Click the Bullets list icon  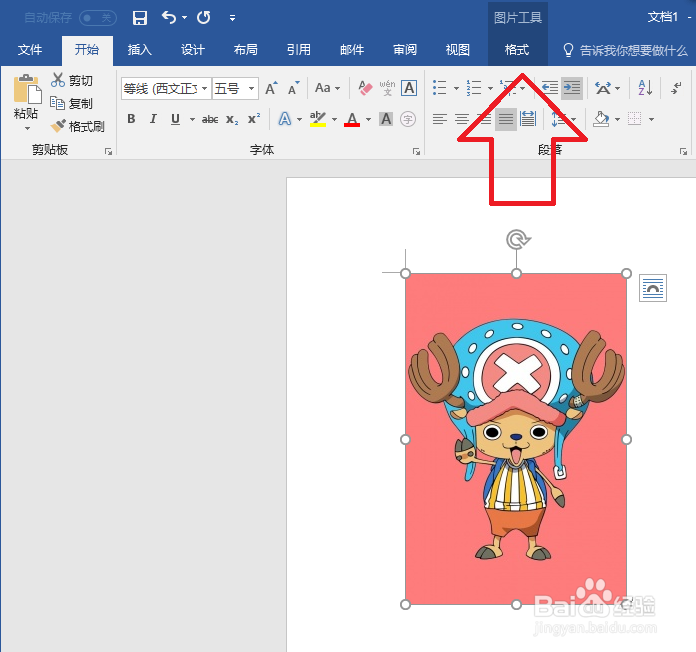(x=439, y=87)
